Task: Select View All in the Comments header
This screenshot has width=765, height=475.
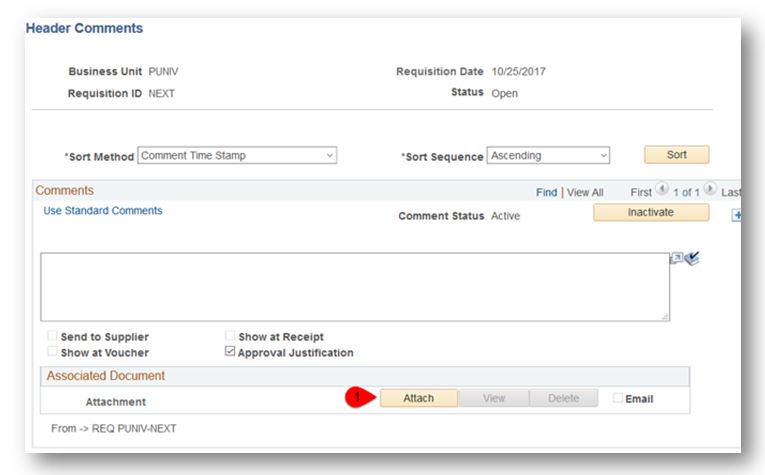Action: [585, 190]
